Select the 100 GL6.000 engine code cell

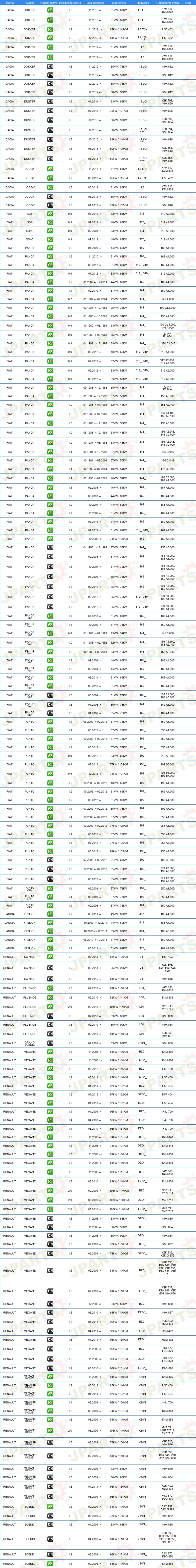(167, 307)
